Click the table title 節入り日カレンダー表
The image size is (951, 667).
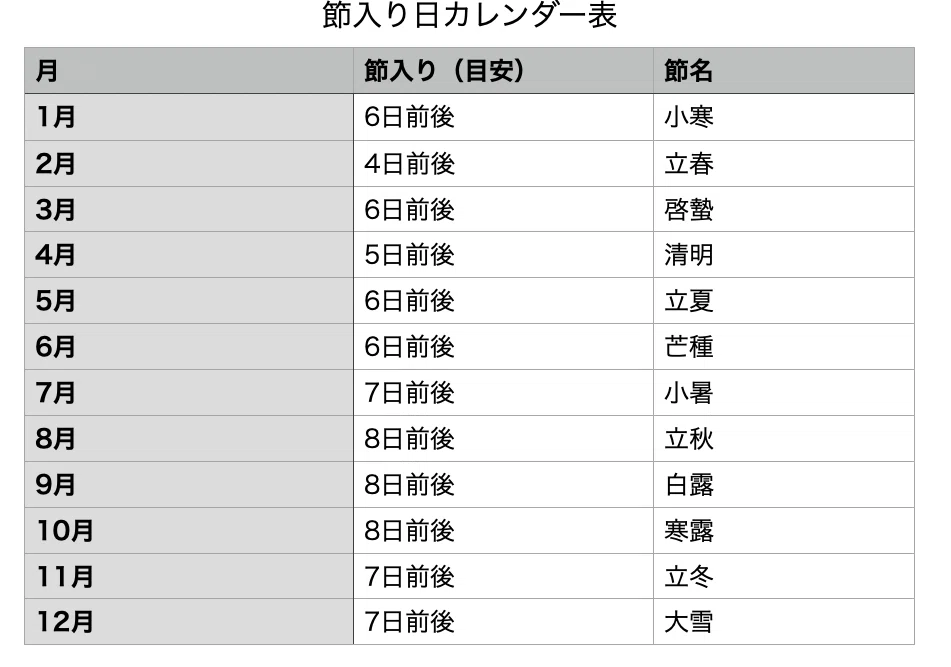pos(469,16)
